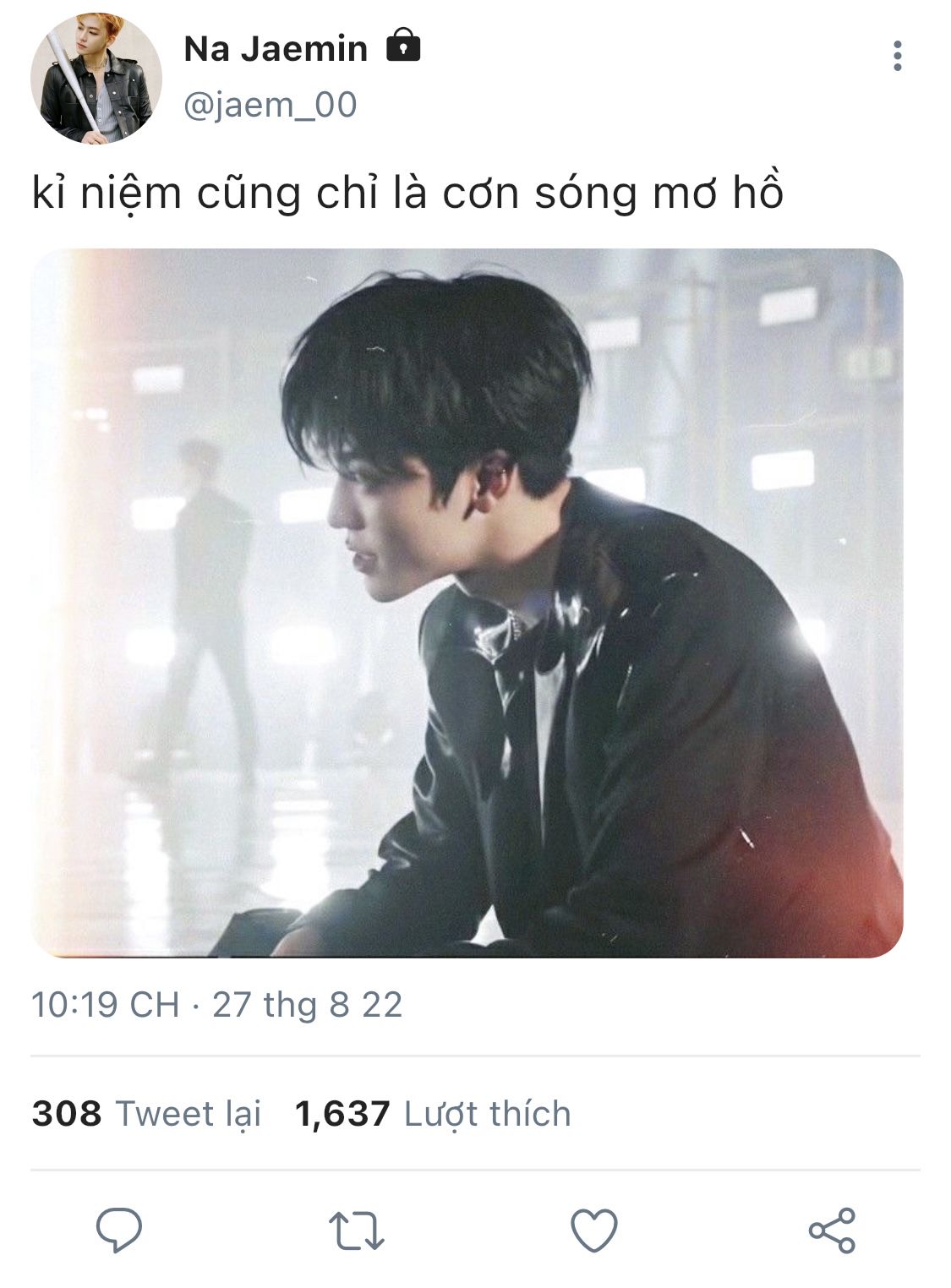Toggle the heart like icon

point(594,1230)
